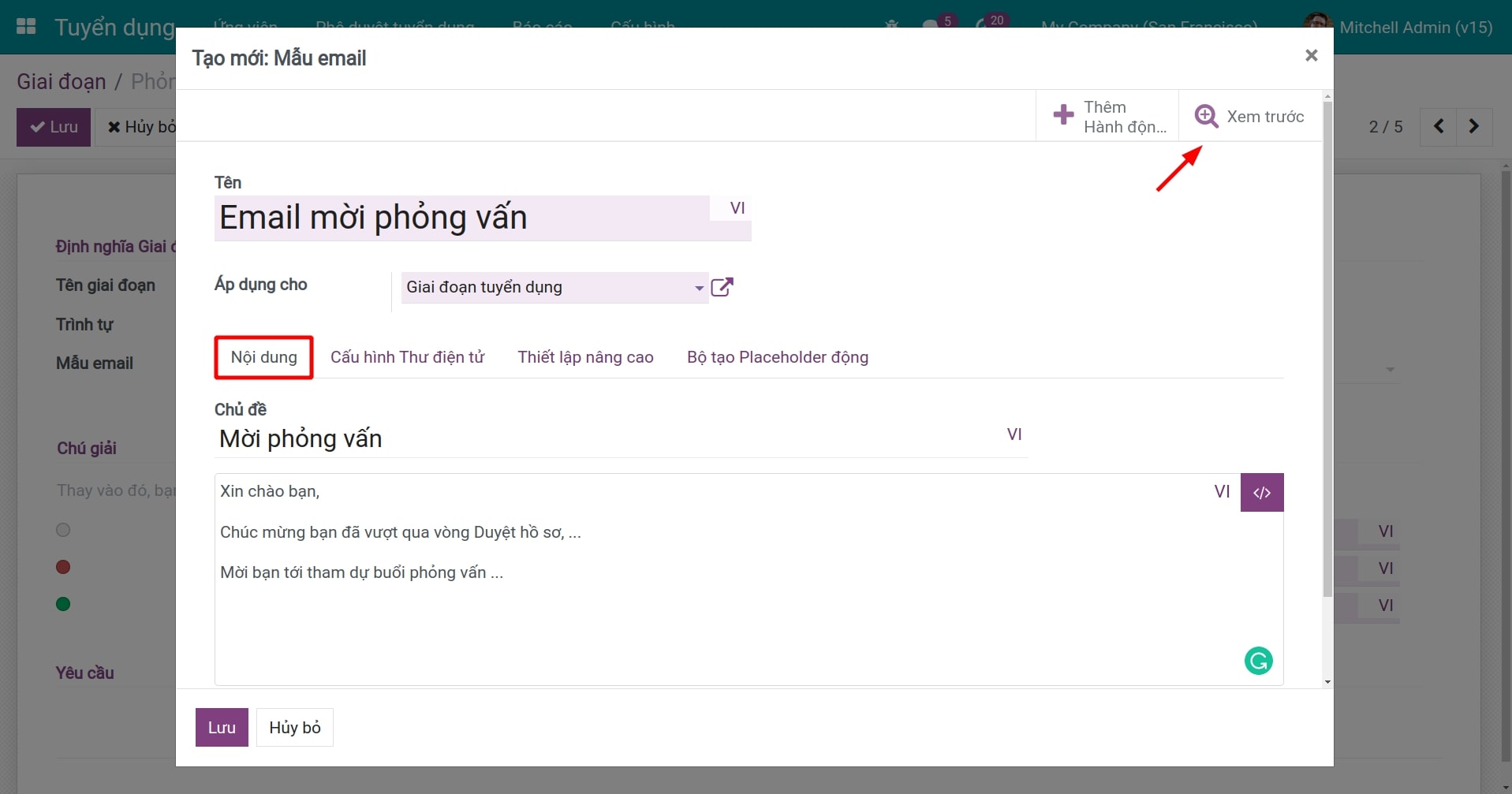Open the VI selector next to Tên field
The image size is (1512, 794).
737,207
